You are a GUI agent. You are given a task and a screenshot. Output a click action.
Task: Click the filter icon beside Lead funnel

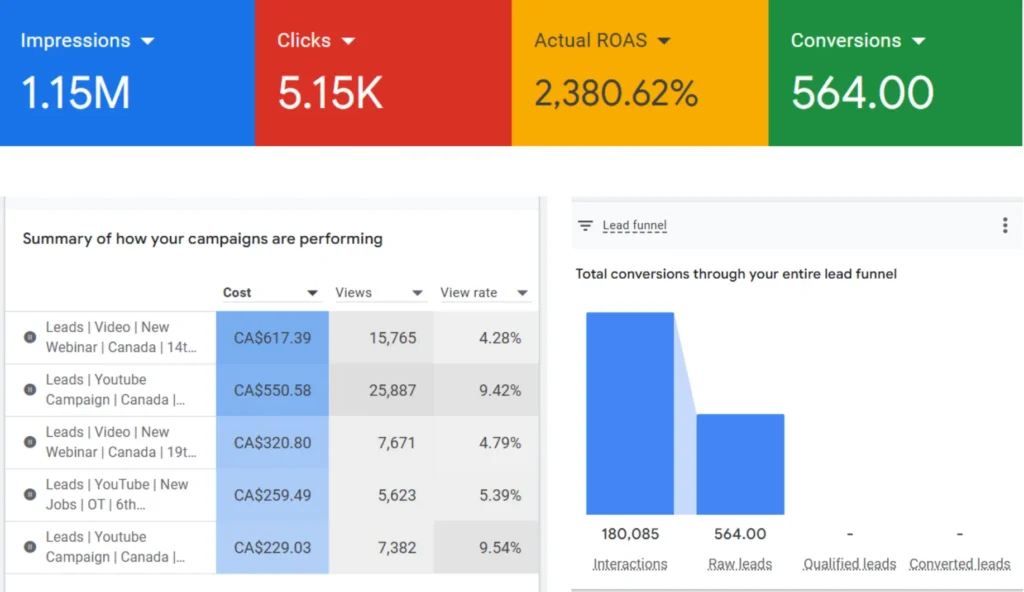[586, 226]
